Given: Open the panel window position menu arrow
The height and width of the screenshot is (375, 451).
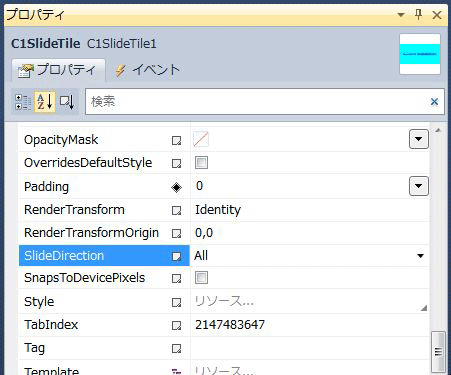Looking at the screenshot, I should click(401, 15).
